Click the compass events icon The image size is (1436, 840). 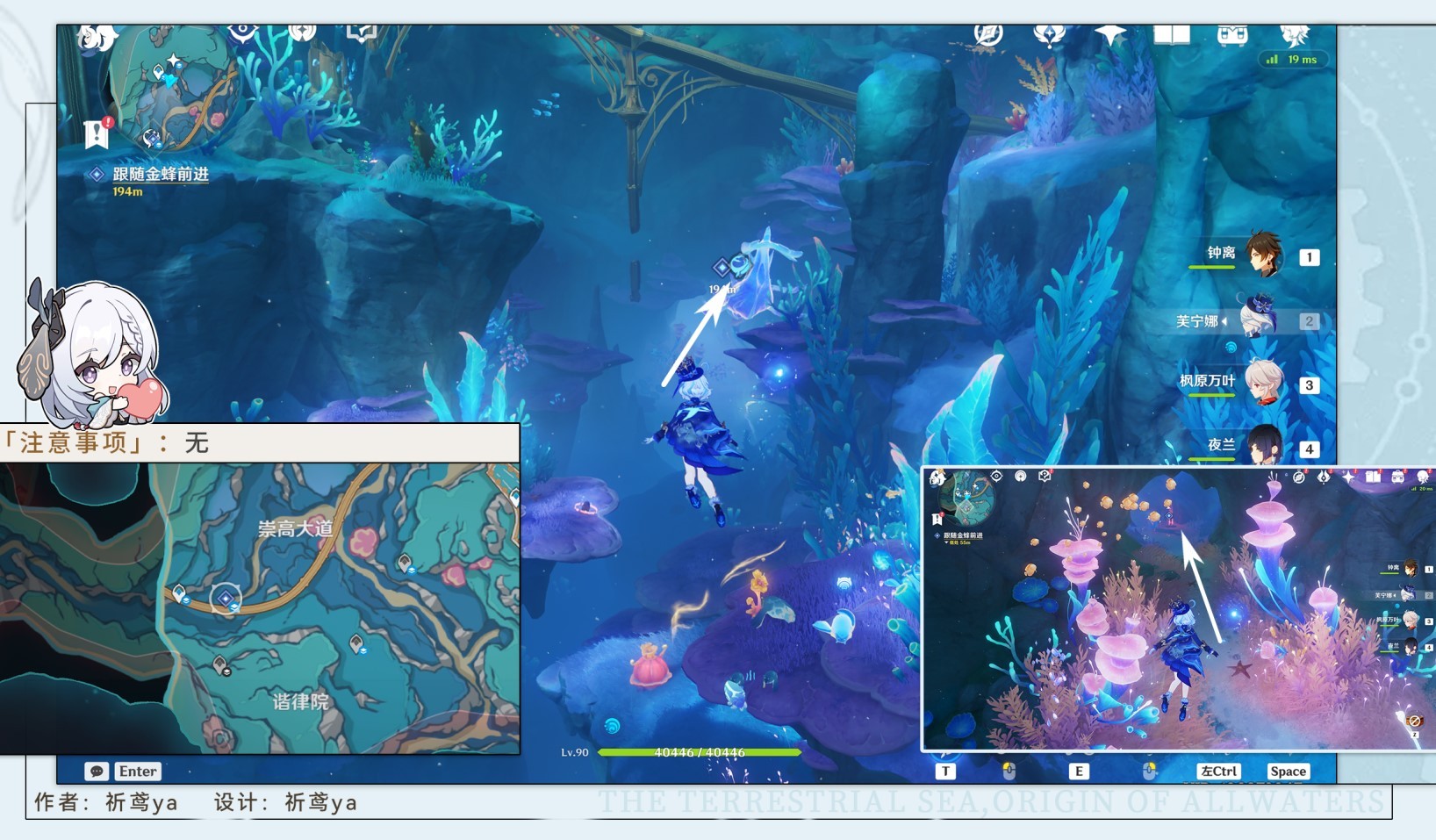tap(988, 35)
